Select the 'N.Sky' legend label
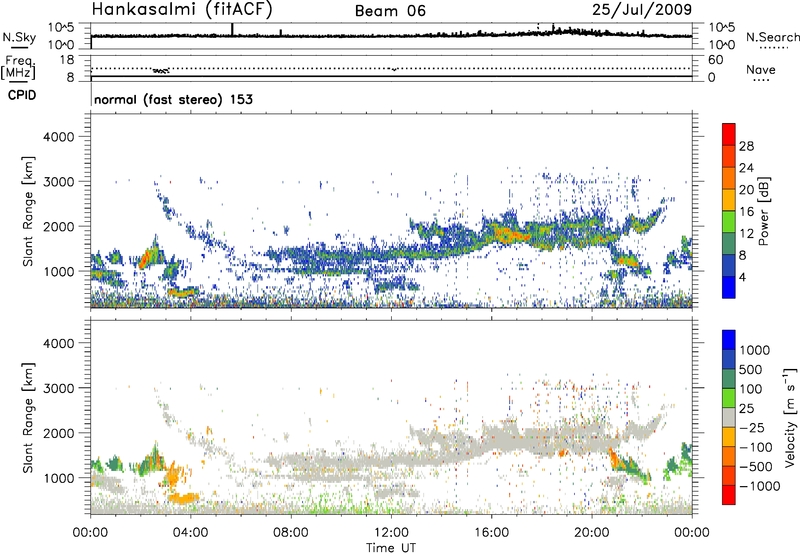The height and width of the screenshot is (554, 800). (19, 37)
